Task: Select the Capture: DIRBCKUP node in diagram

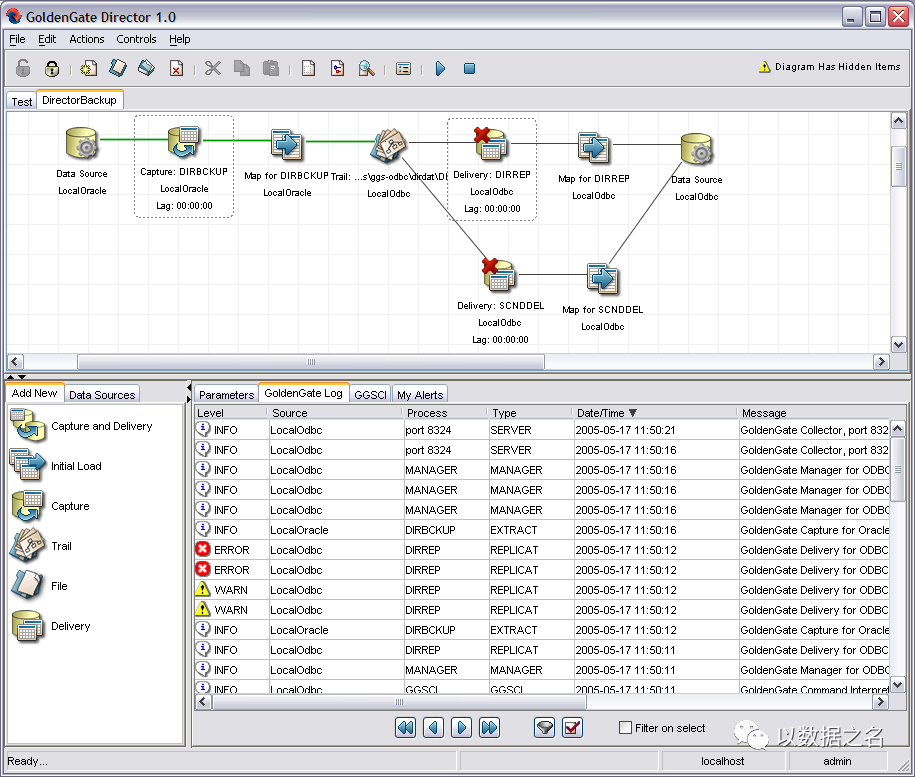Action: tap(184, 144)
